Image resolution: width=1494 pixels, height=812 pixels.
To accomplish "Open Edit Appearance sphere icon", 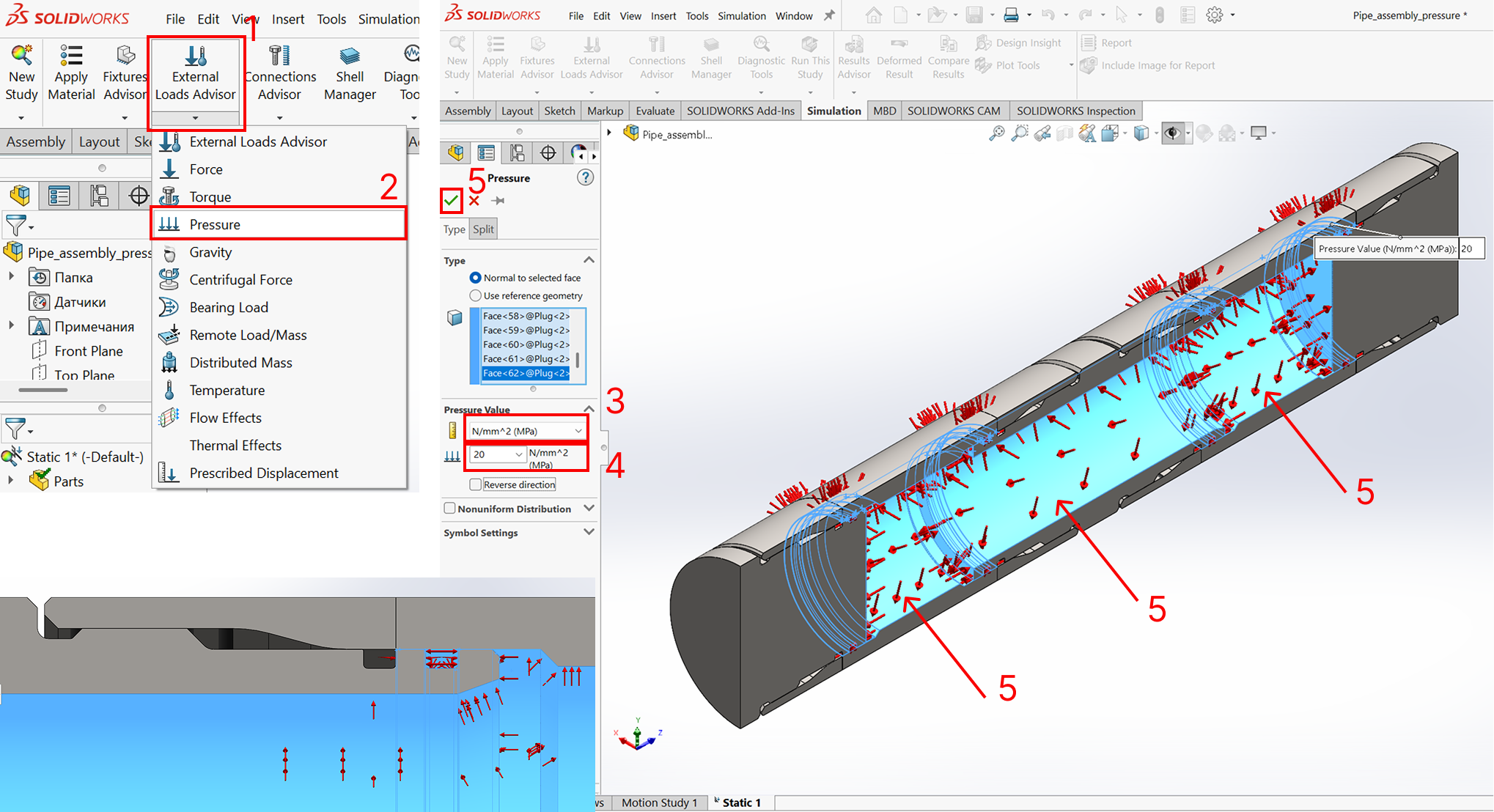I will (x=1204, y=133).
